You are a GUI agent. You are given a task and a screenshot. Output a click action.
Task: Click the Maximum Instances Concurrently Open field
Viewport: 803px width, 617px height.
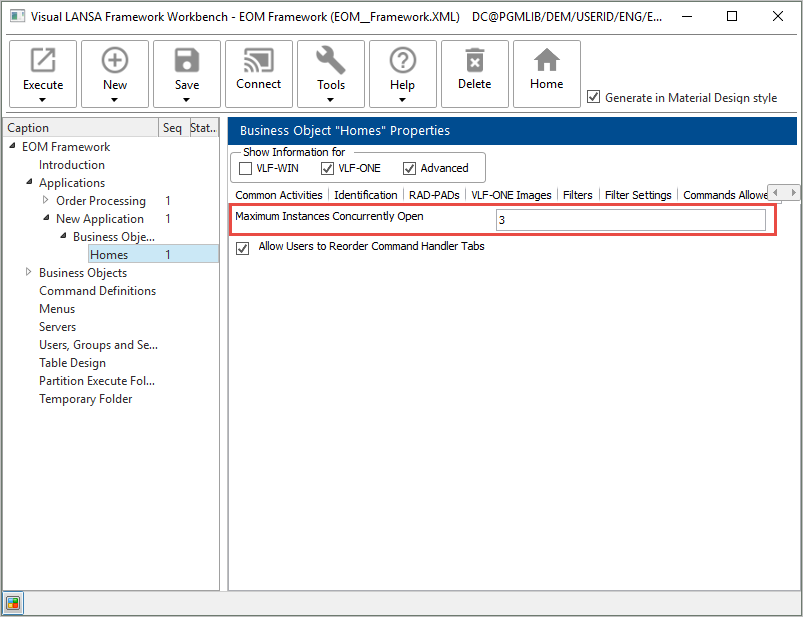(630, 220)
